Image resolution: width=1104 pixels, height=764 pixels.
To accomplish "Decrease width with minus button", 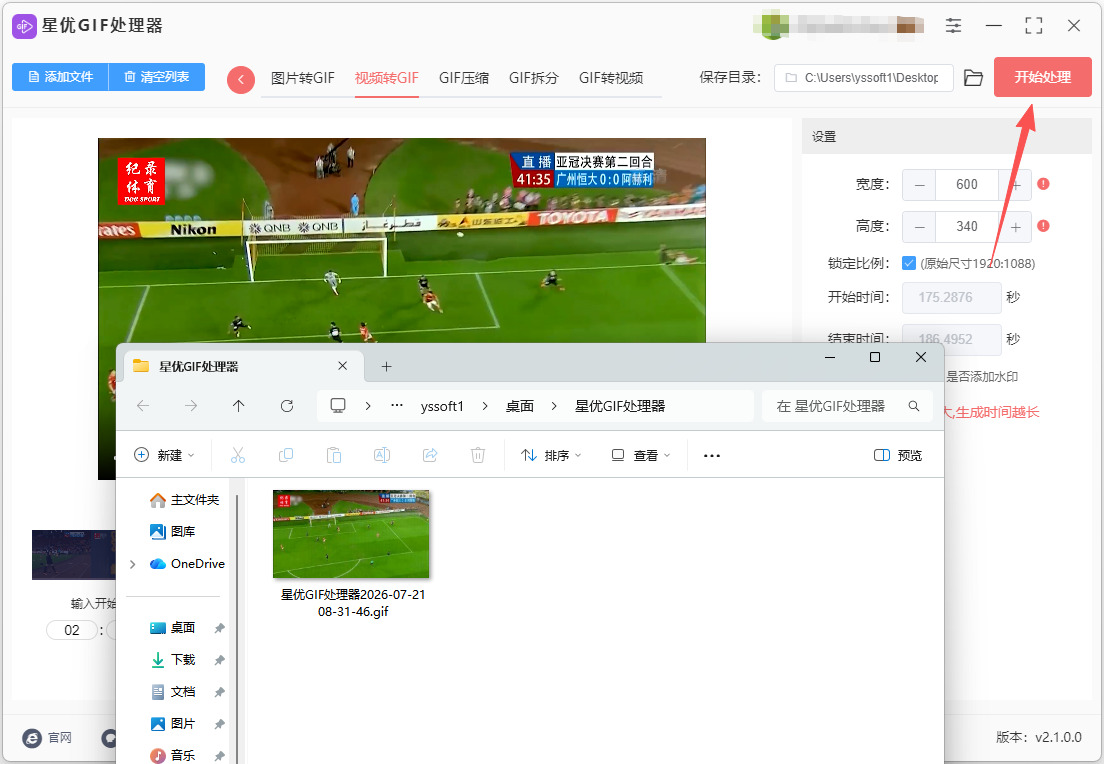I will pyautogui.click(x=920, y=184).
